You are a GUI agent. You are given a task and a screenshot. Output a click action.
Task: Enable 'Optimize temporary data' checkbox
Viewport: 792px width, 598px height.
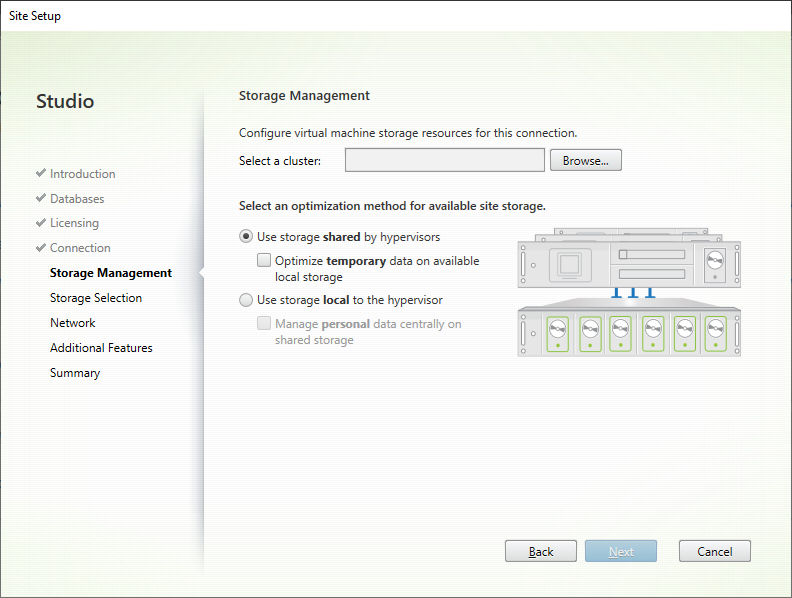[x=264, y=260]
